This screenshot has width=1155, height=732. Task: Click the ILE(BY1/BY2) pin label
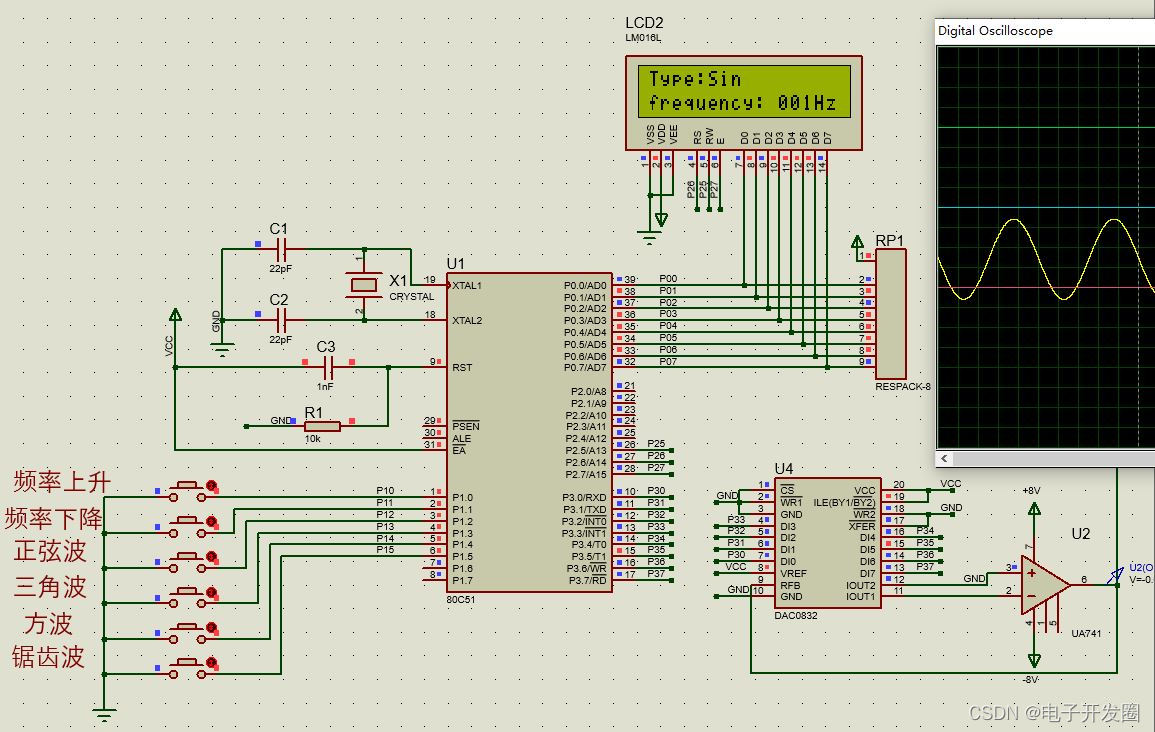tap(844, 502)
